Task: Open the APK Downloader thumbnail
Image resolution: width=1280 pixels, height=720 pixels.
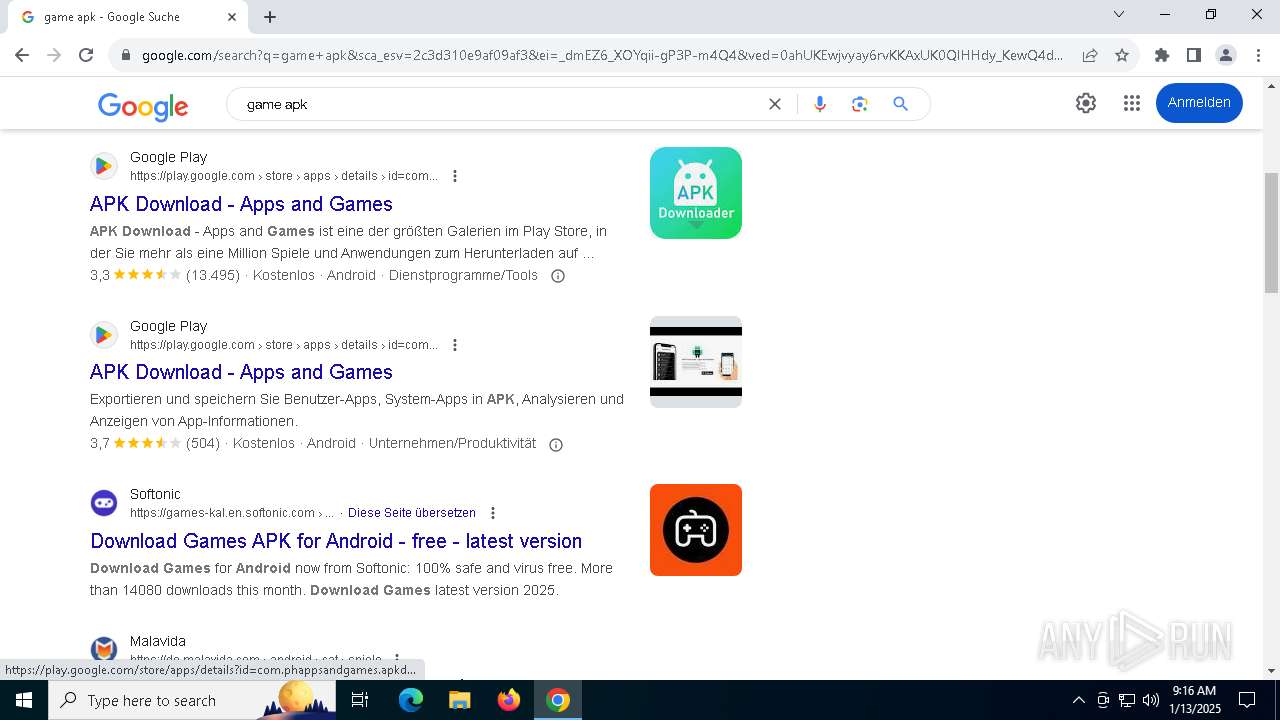Action: pos(696,193)
